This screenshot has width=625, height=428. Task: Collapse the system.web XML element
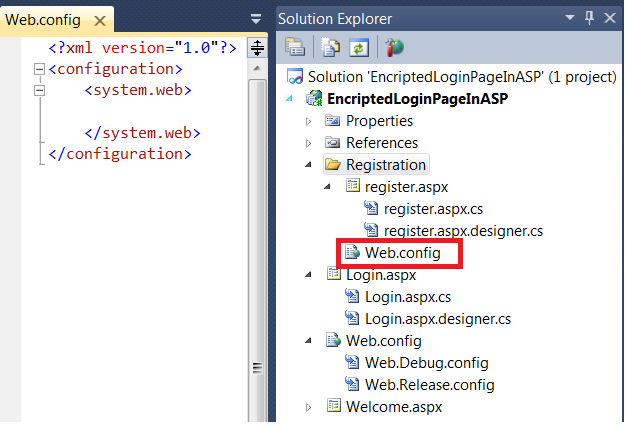tap(39, 90)
